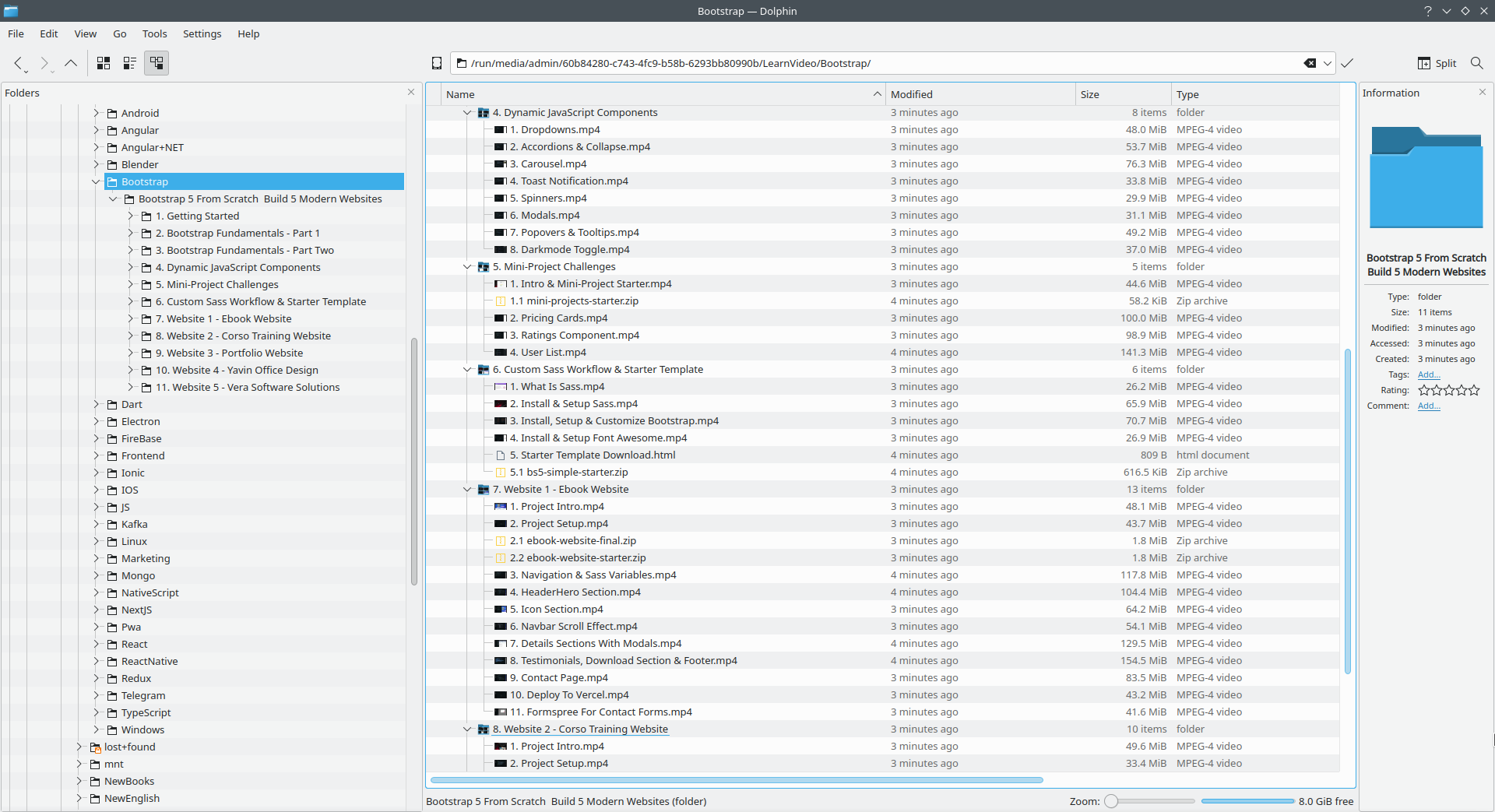Sort files by the Type column
The height and width of the screenshot is (812, 1495).
pos(1255,94)
